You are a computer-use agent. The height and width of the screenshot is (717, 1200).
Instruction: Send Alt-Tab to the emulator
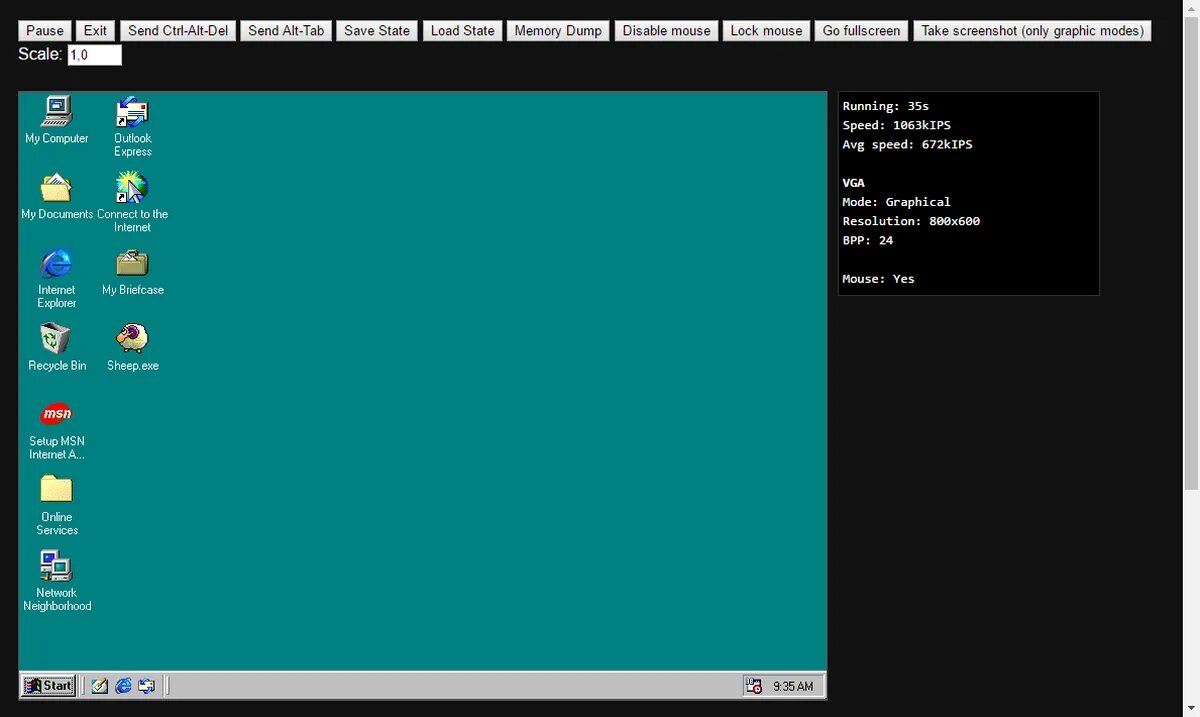286,31
